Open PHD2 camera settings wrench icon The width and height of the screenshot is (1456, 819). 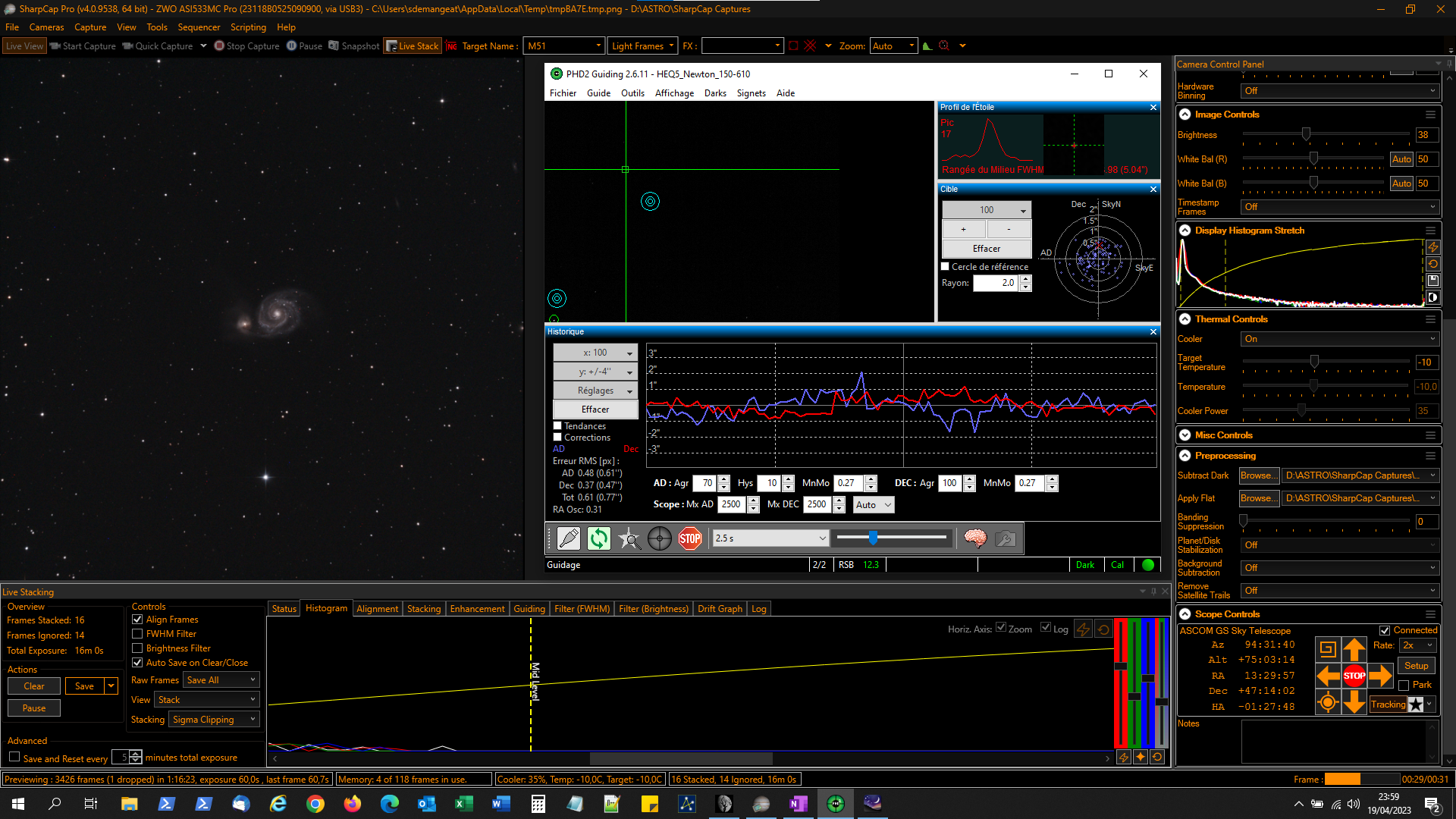click(x=1006, y=538)
